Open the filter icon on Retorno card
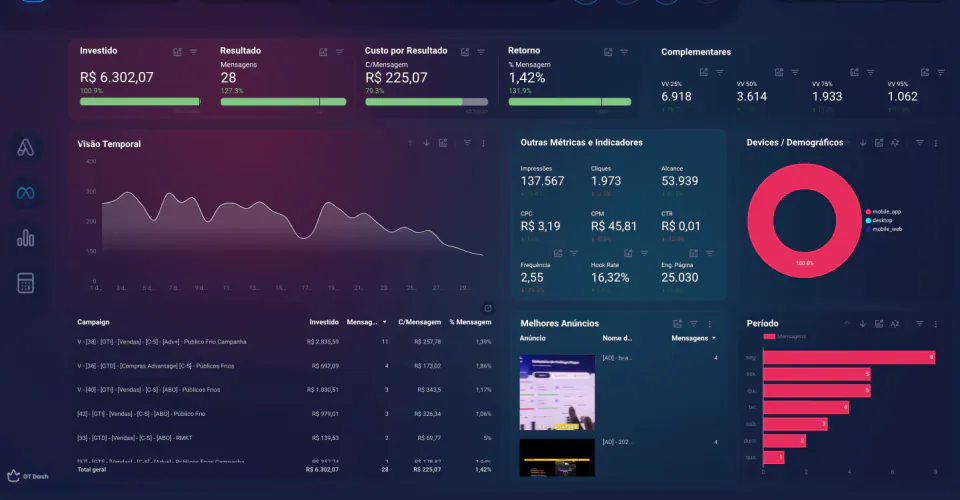Viewport: 960px width, 500px height. pyautogui.click(x=624, y=52)
